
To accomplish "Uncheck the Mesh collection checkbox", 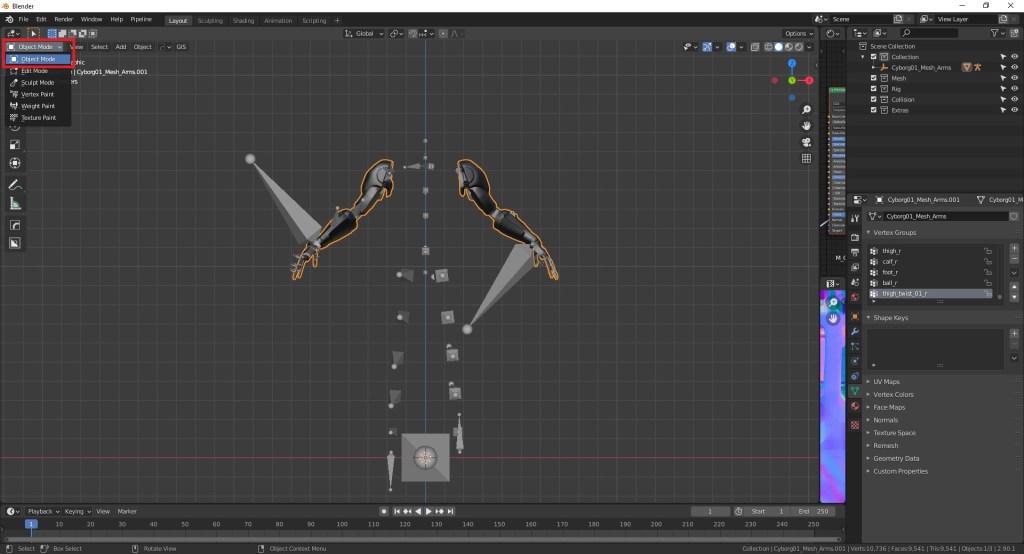I will [873, 78].
